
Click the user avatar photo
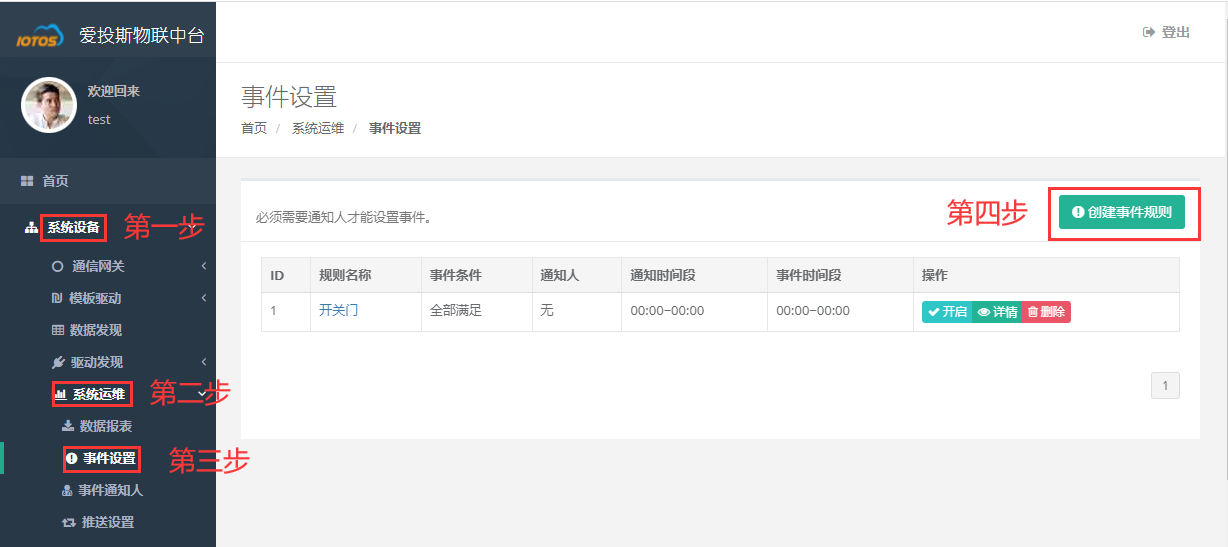click(x=49, y=105)
